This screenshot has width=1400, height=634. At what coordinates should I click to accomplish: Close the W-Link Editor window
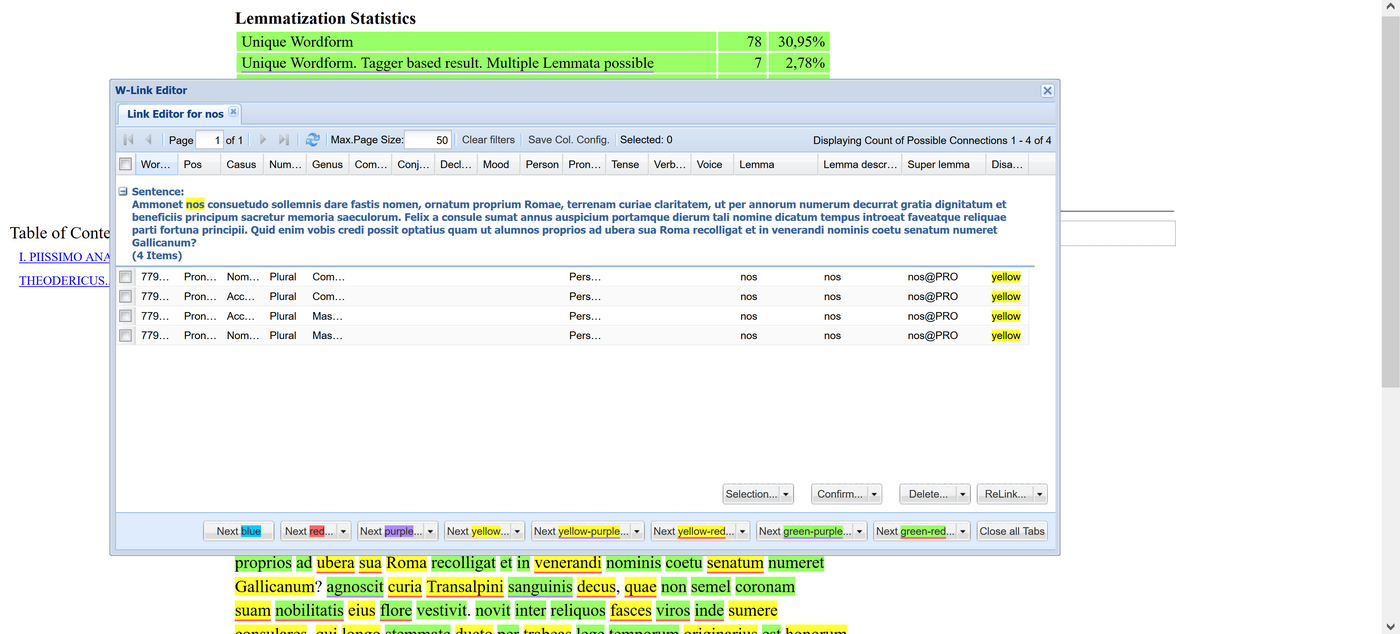1047,90
